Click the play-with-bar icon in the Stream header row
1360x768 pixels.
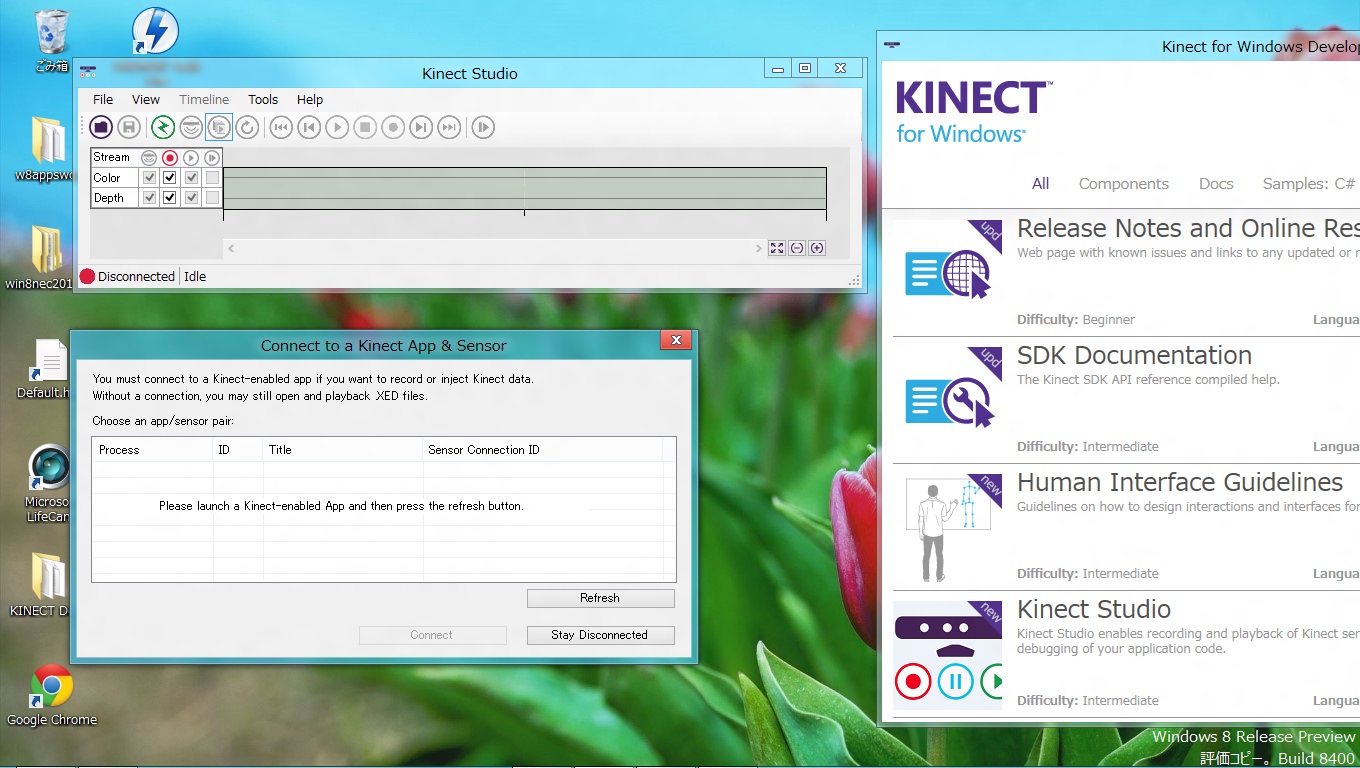pos(212,157)
